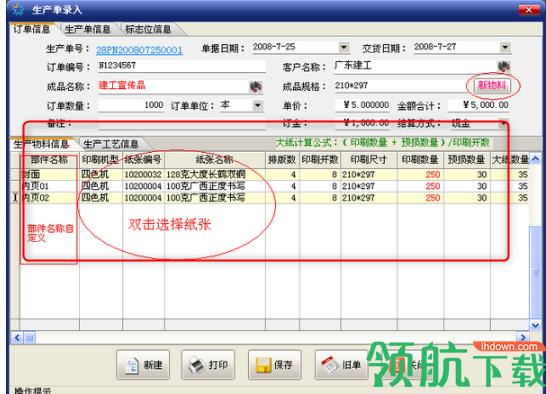Screen dimensions: 546x394
Task: Open the 交货日期 date dropdown
Action: (x=505, y=47)
